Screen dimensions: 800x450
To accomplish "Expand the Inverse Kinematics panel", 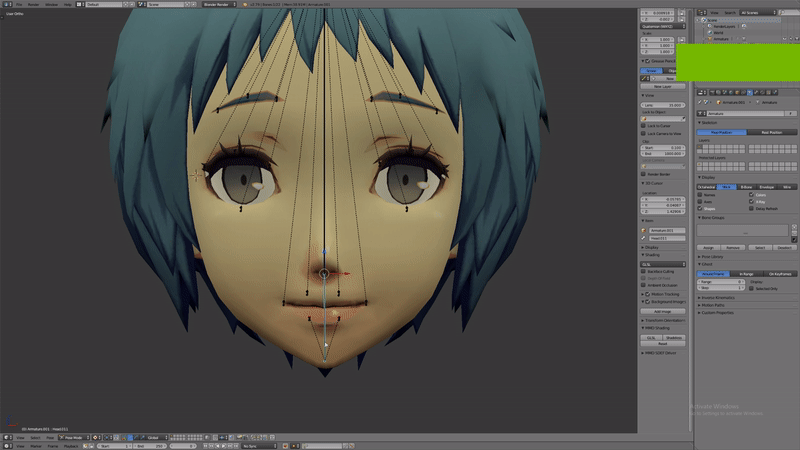I will point(716,297).
